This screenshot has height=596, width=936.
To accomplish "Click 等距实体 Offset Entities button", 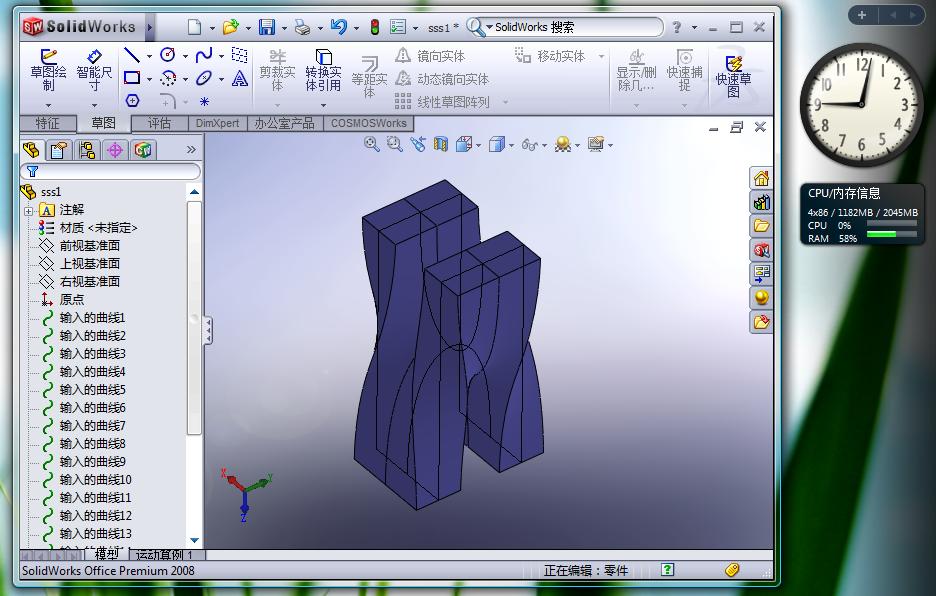I will (x=369, y=76).
